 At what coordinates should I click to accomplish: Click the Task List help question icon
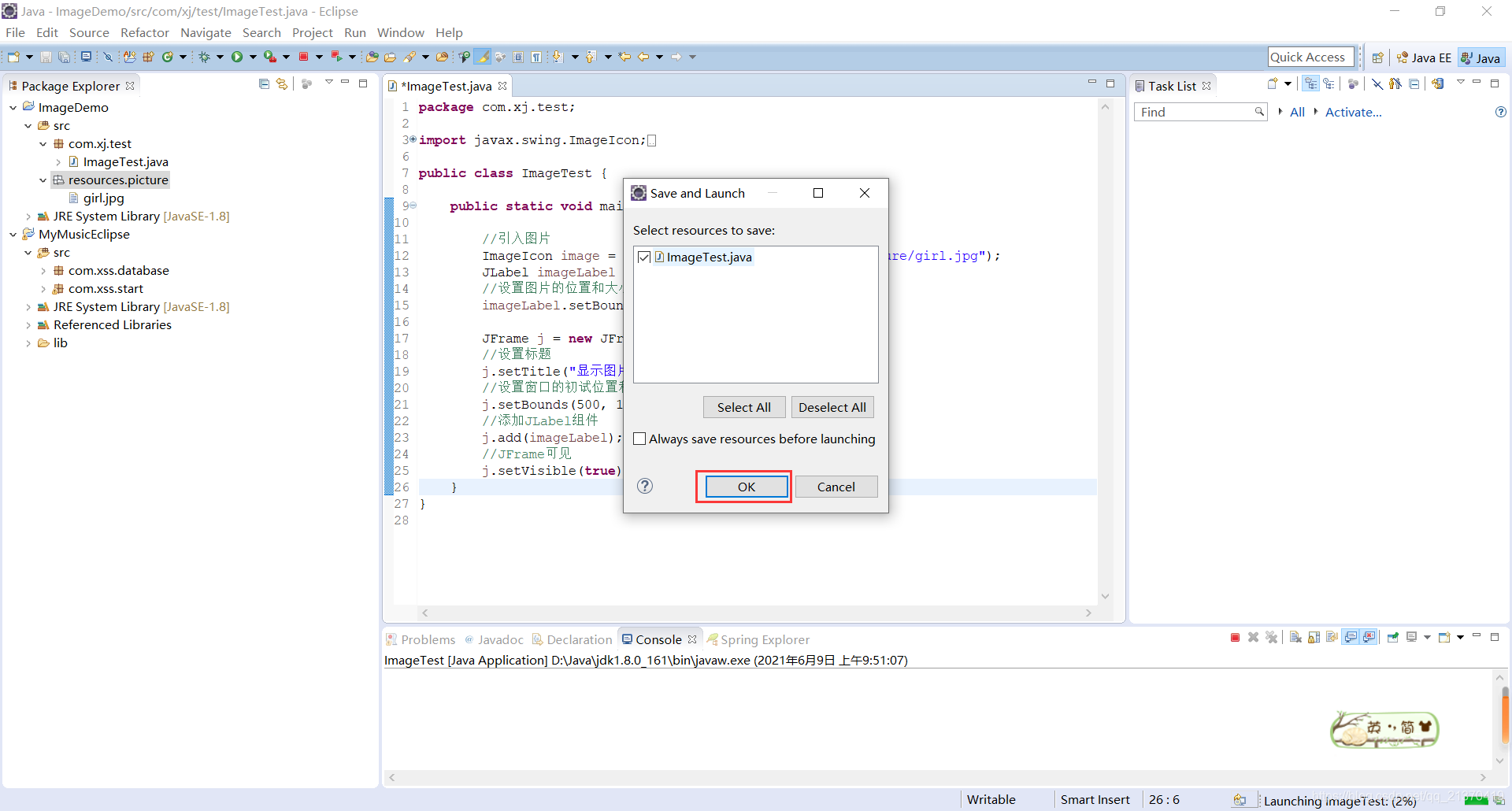click(x=1501, y=112)
